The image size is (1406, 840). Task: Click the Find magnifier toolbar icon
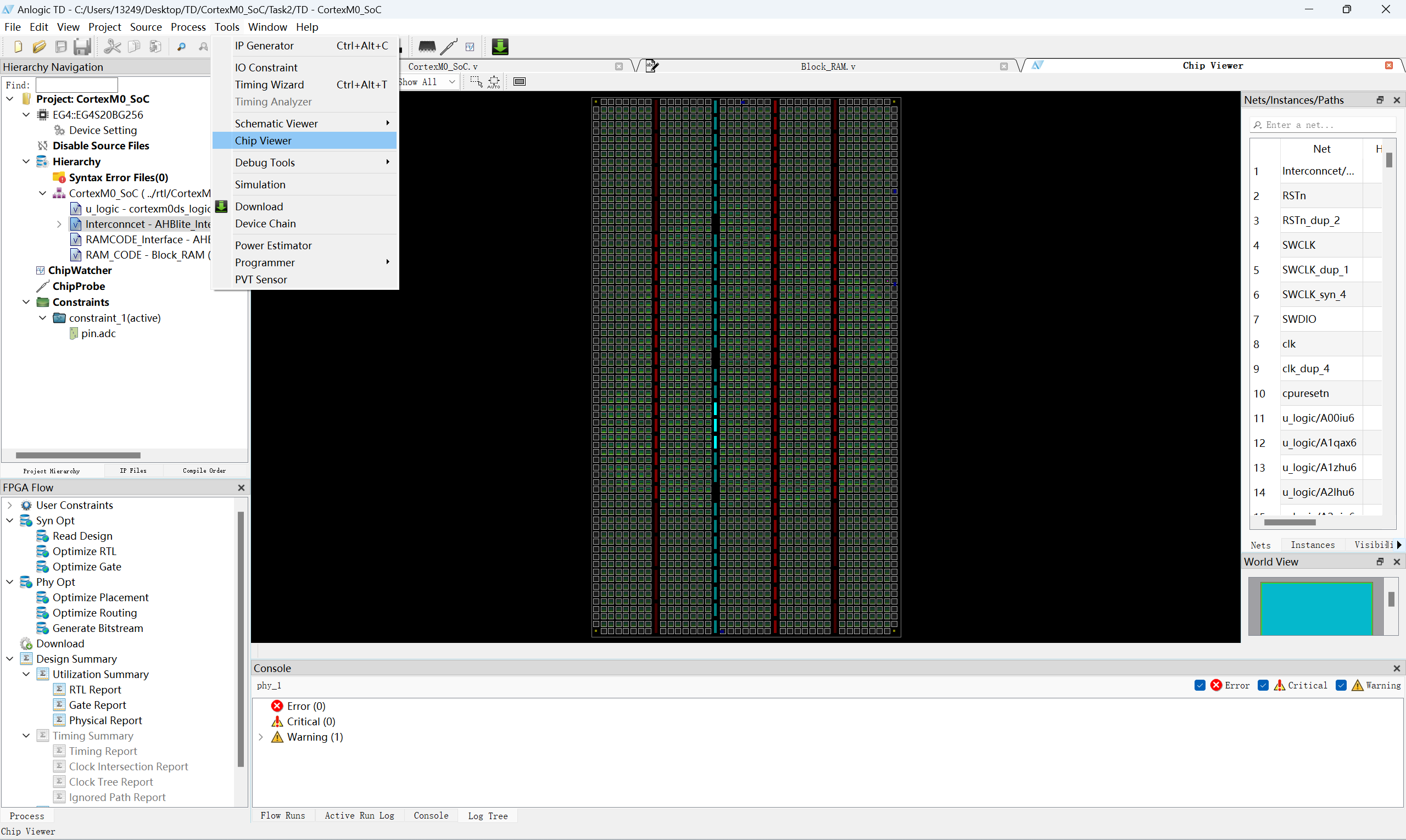click(x=181, y=47)
